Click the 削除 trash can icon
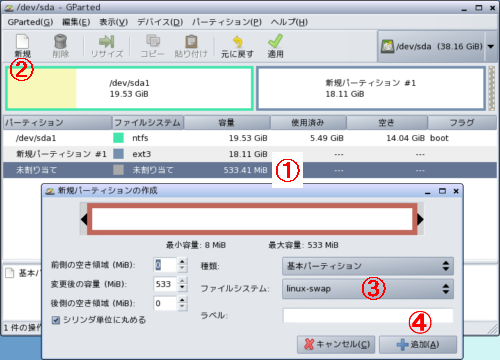Image resolution: width=500 pixels, height=360 pixels. [x=60, y=42]
